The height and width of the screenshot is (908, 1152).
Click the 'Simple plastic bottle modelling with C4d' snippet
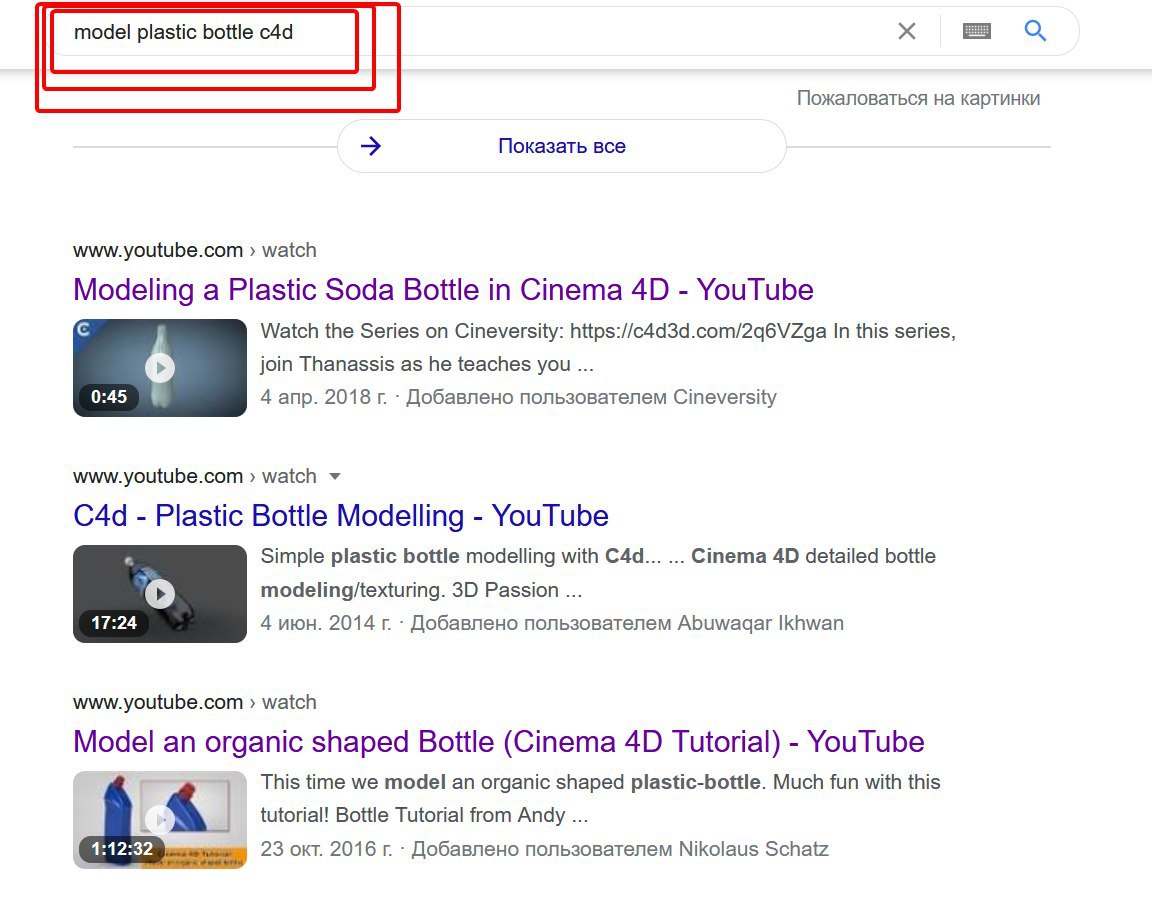(598, 573)
